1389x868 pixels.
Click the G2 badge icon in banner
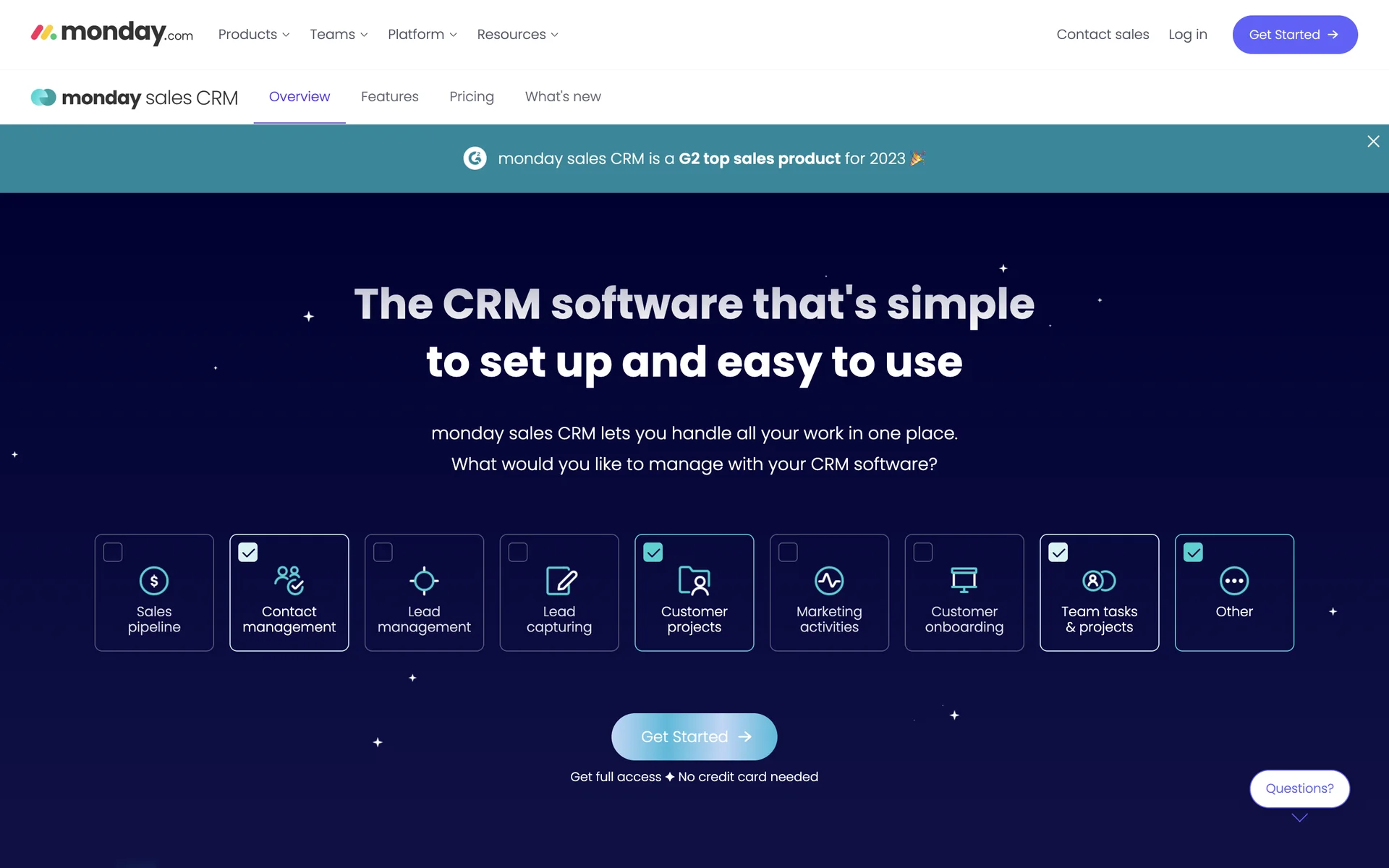[x=475, y=158]
